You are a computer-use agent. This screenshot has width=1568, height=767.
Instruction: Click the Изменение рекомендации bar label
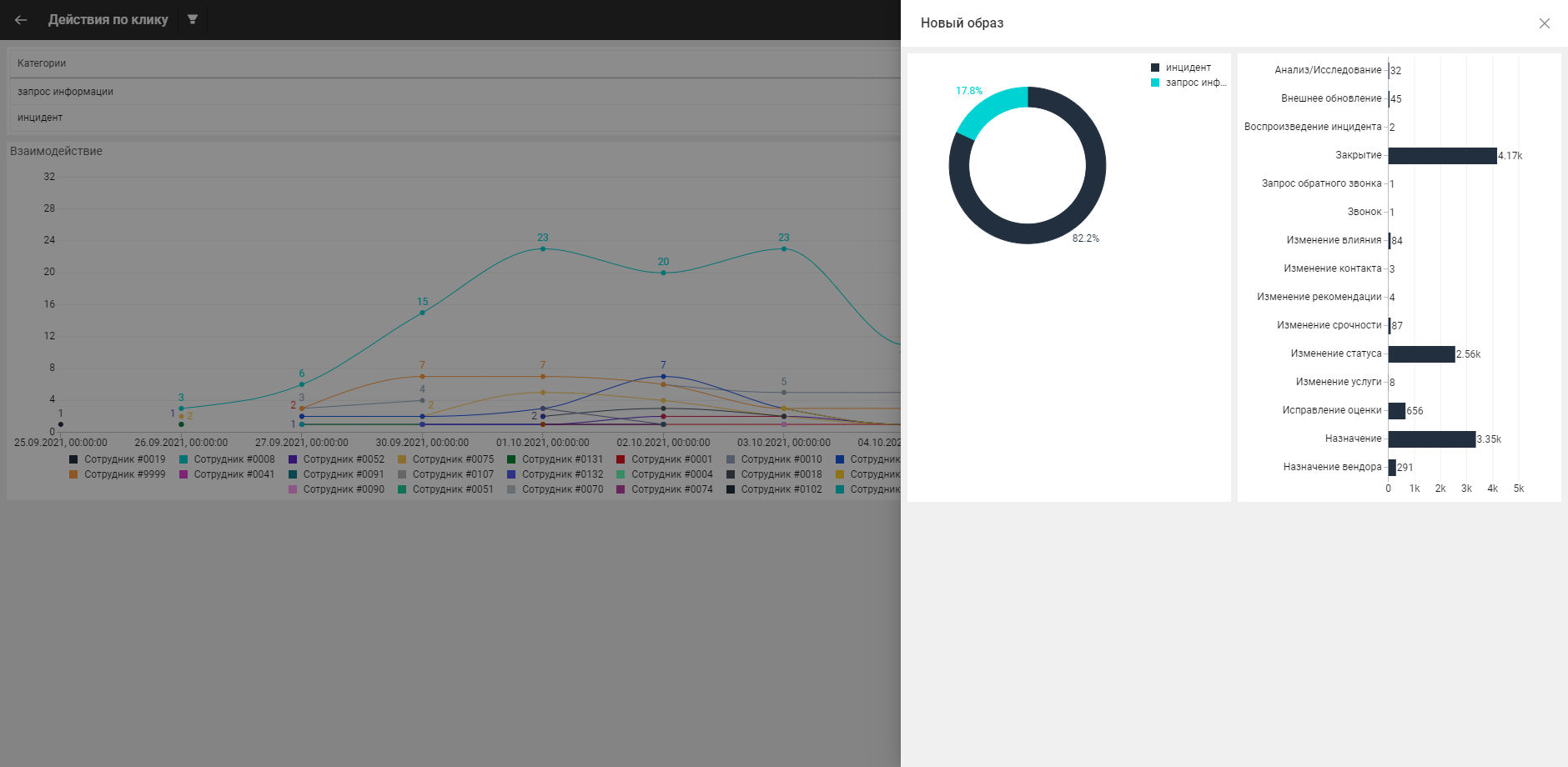(x=1319, y=297)
